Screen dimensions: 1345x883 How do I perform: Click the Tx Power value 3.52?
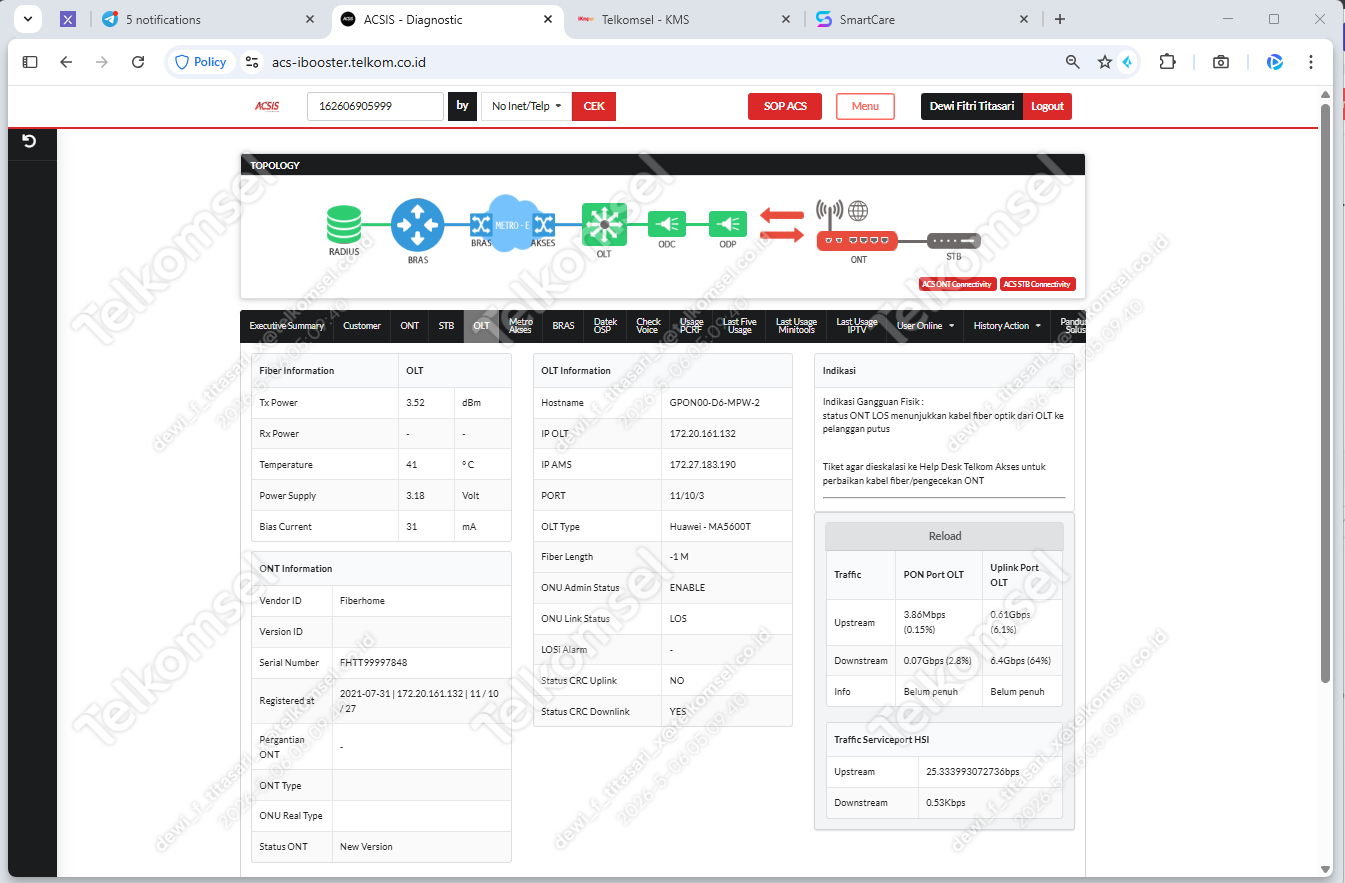click(x=416, y=403)
